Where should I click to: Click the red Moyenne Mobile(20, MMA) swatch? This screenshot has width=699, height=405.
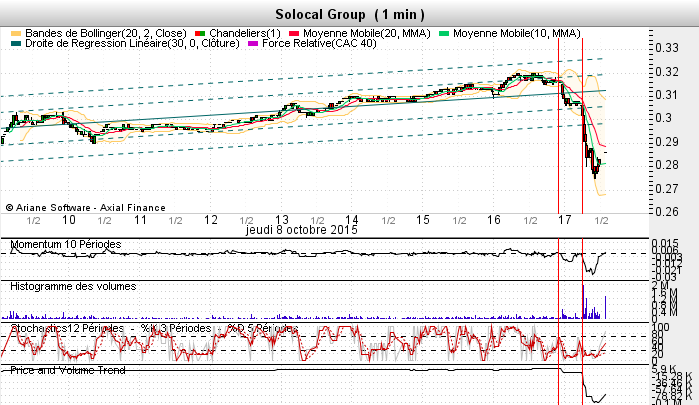(294, 34)
